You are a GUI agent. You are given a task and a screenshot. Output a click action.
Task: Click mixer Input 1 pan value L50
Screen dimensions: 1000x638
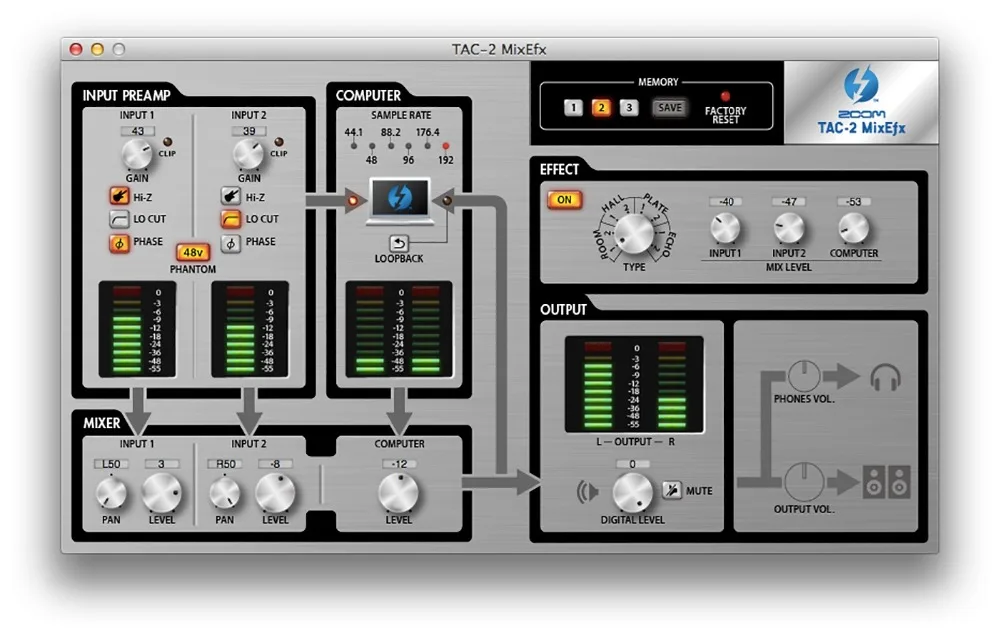click(x=111, y=464)
